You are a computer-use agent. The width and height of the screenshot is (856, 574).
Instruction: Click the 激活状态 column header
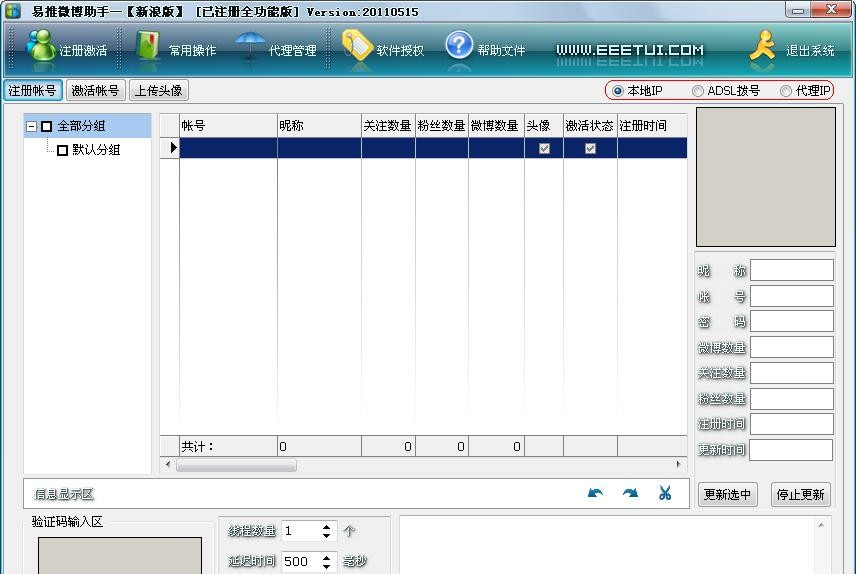coord(590,126)
